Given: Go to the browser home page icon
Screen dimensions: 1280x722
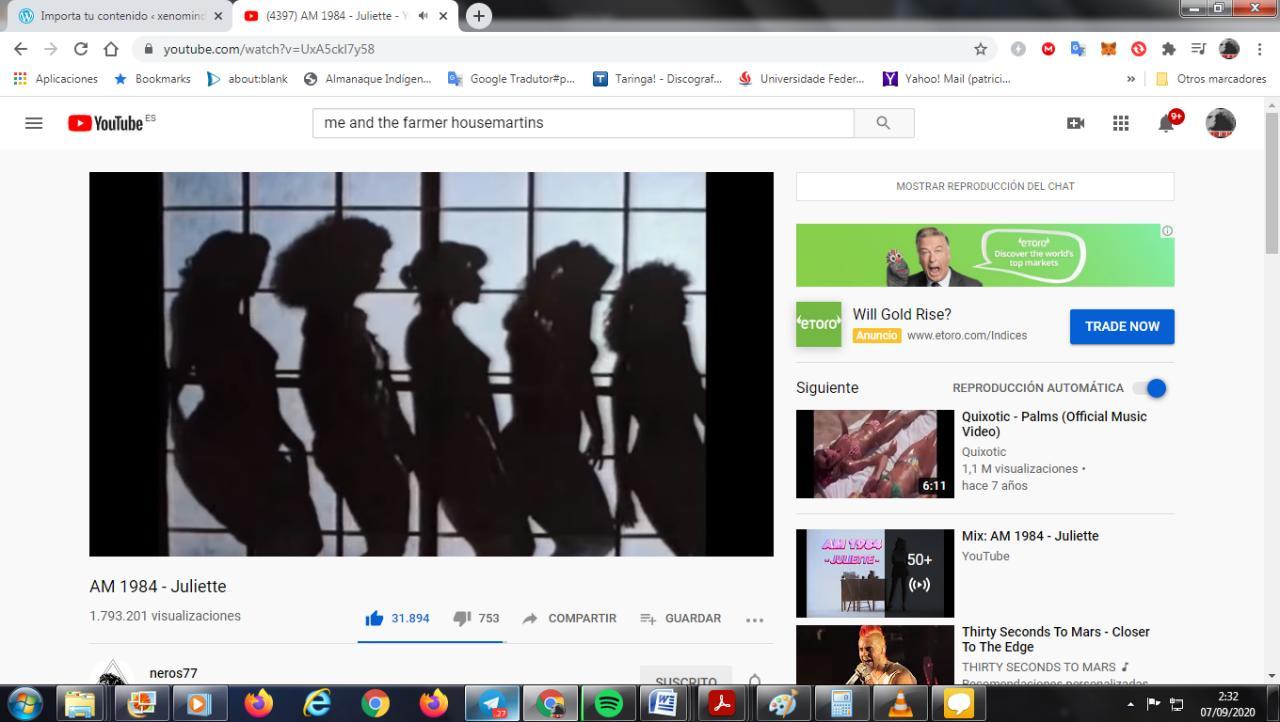Looking at the screenshot, I should coord(111,49).
